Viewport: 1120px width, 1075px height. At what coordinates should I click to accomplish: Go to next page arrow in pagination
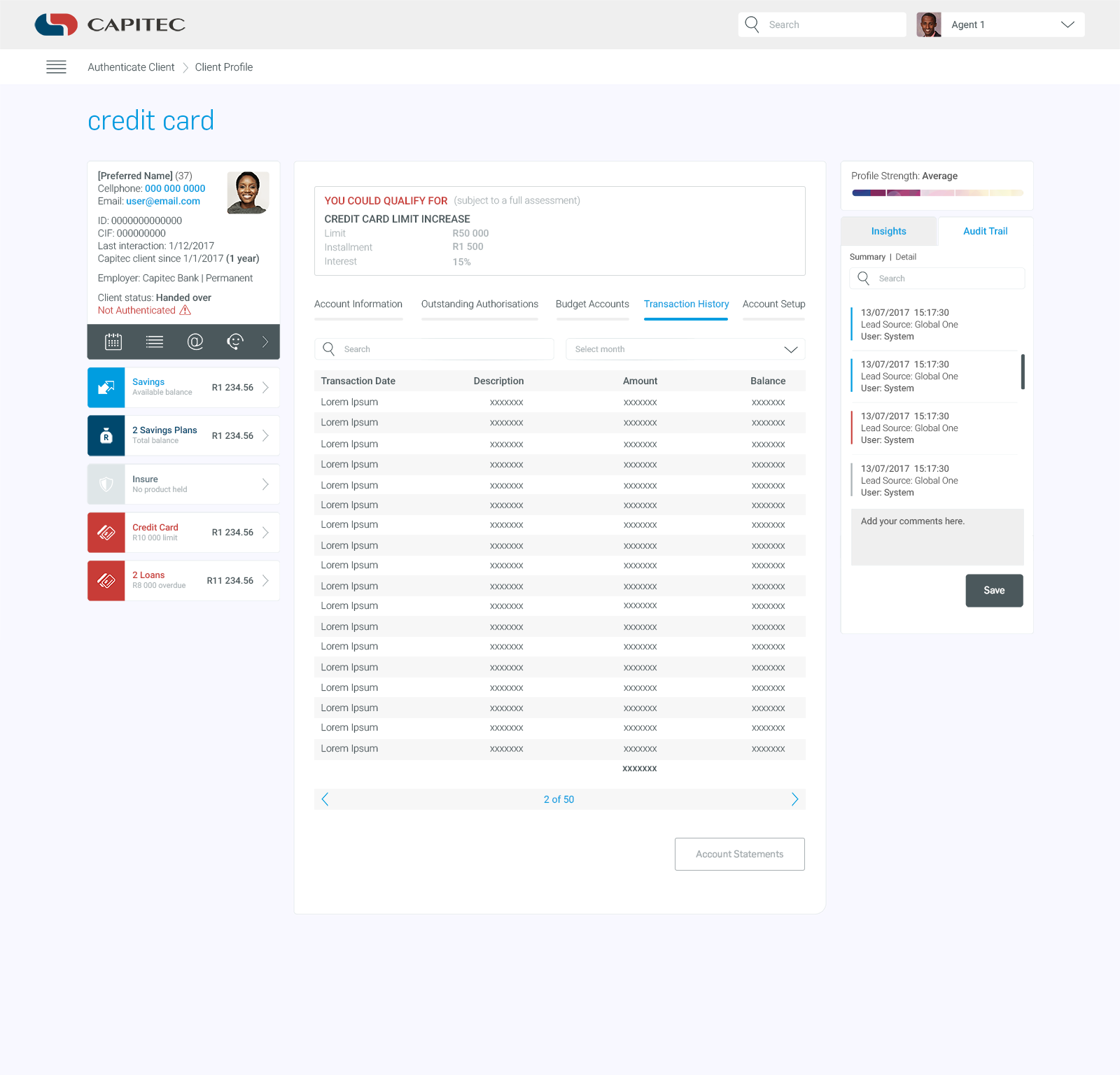tap(794, 799)
